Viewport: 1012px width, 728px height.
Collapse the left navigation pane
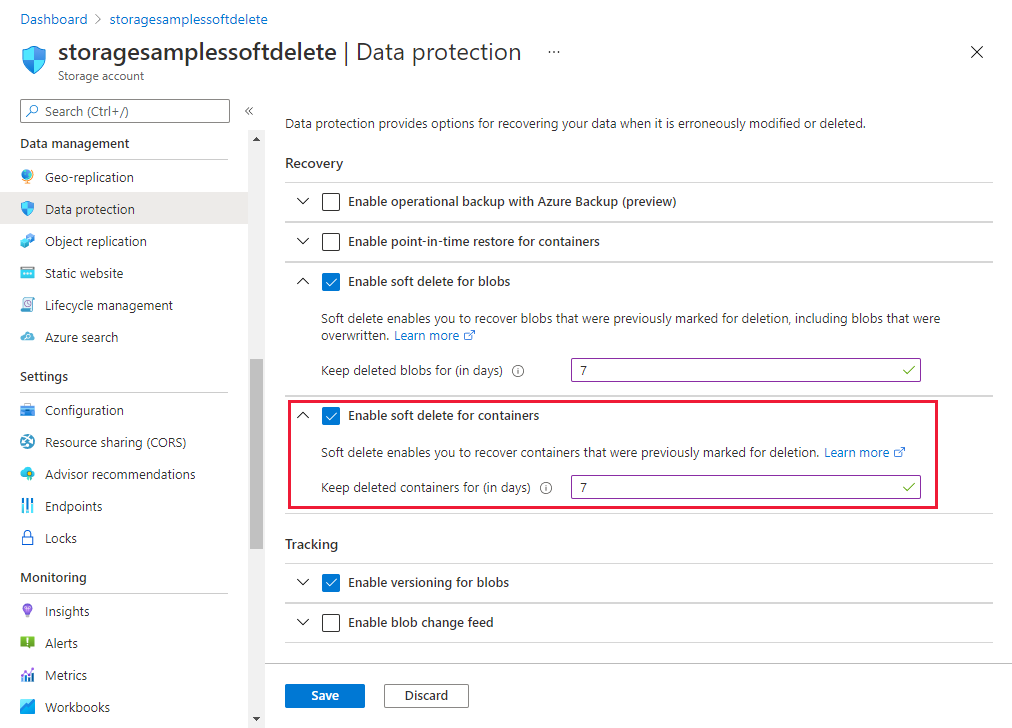tap(248, 112)
